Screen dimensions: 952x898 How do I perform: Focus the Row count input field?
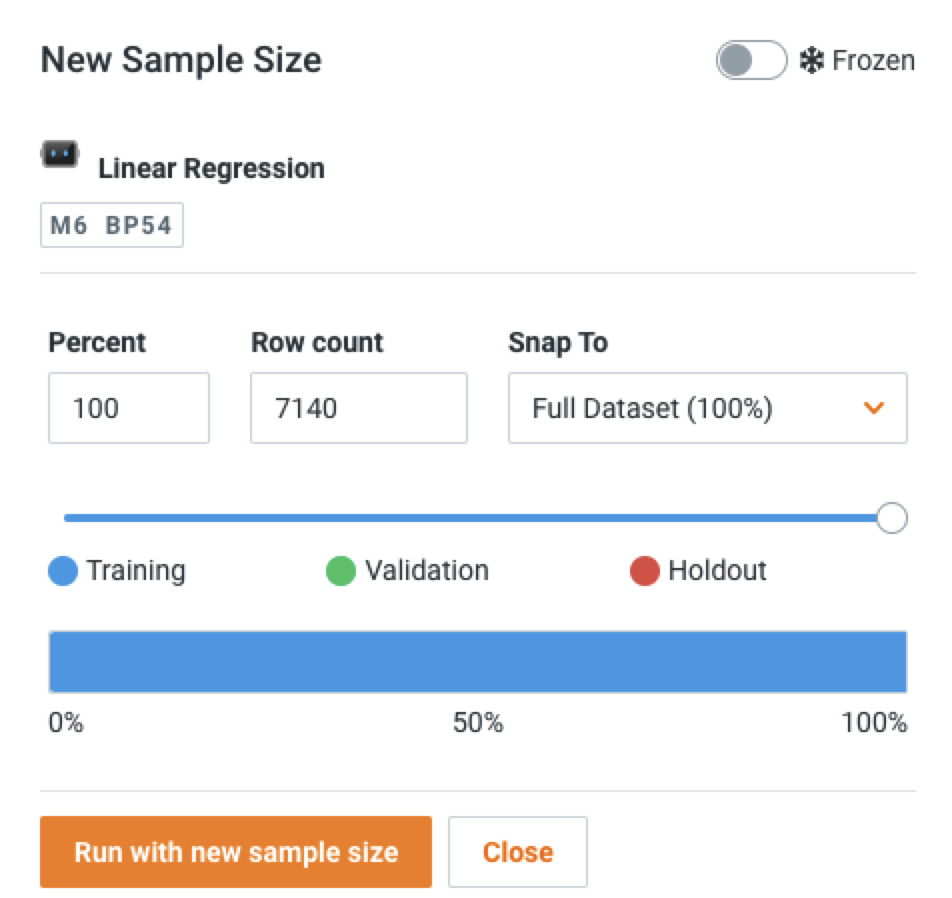point(358,408)
